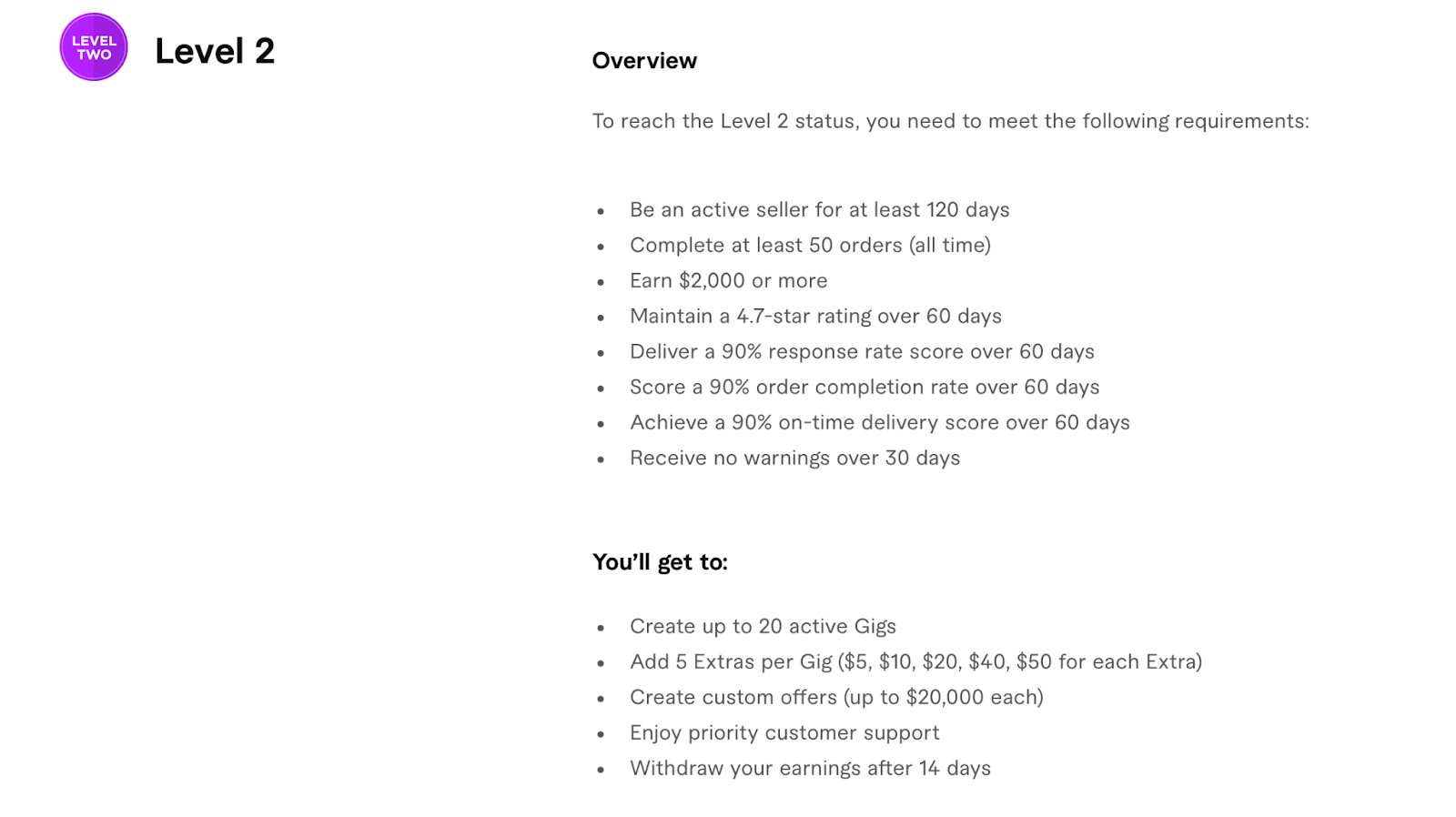Image resolution: width=1456 pixels, height=817 pixels.
Task: Select the custom offers up to $20,000 item
Action: [836, 698]
